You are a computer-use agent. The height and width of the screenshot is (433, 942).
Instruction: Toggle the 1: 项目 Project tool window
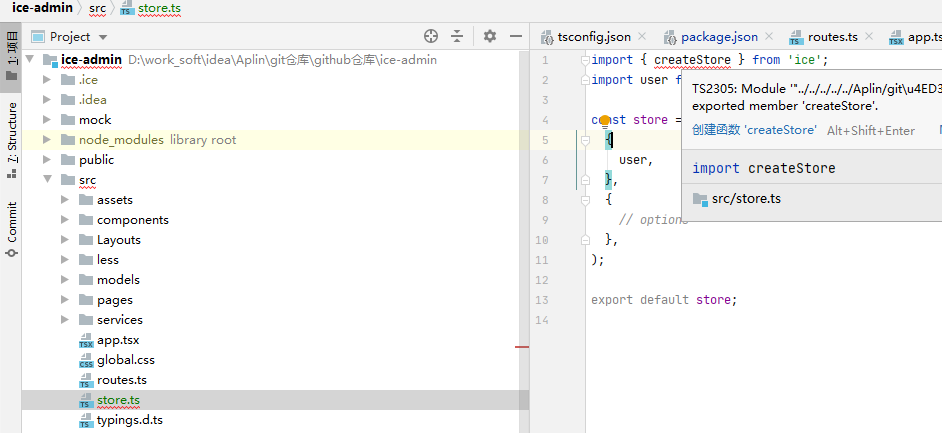(11, 57)
